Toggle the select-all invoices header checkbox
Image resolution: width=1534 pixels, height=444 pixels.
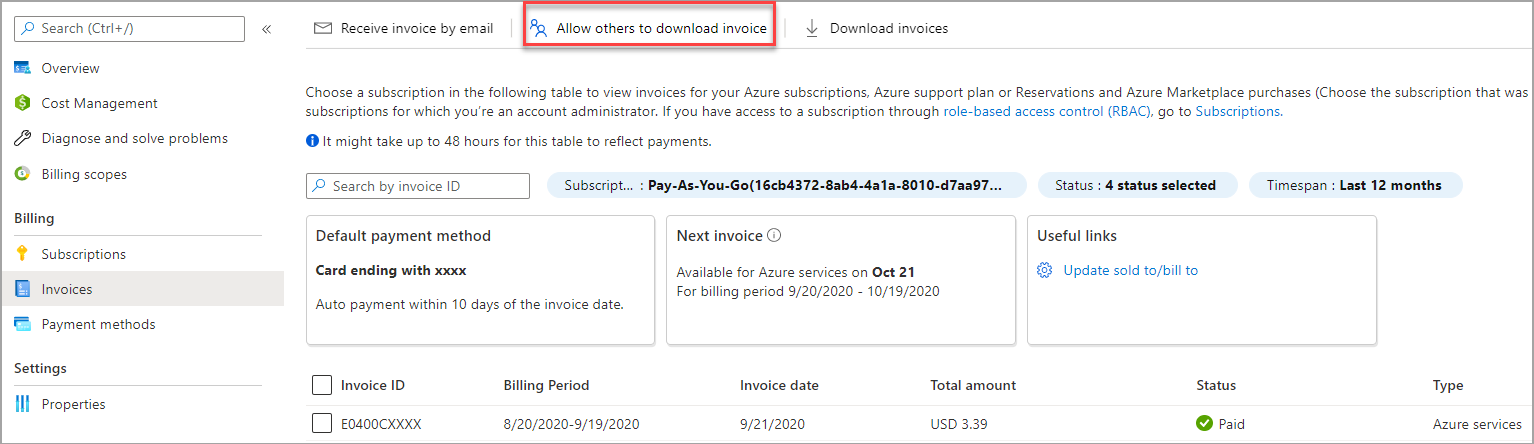322,385
